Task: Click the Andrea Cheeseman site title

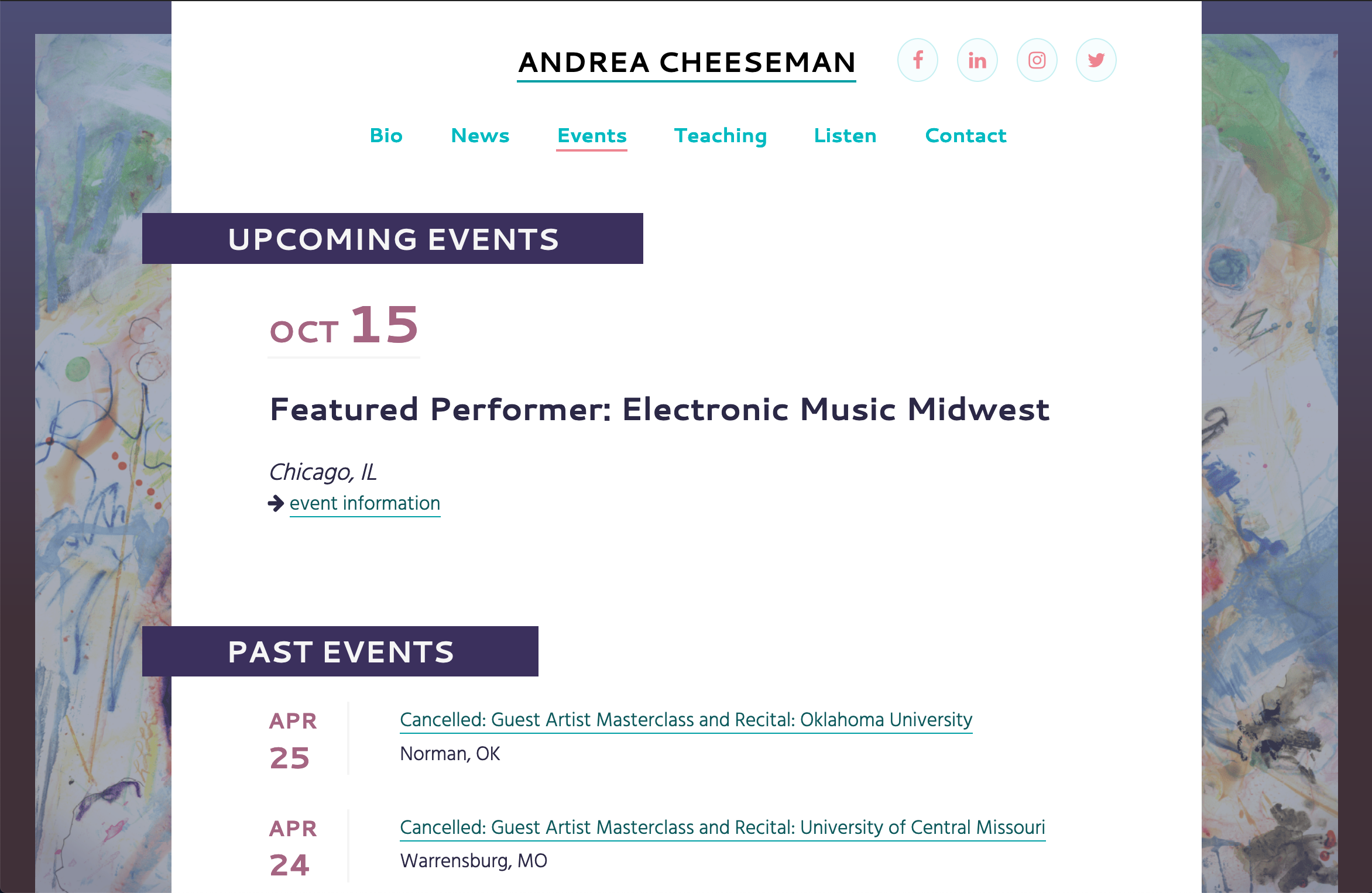Action: [687, 63]
